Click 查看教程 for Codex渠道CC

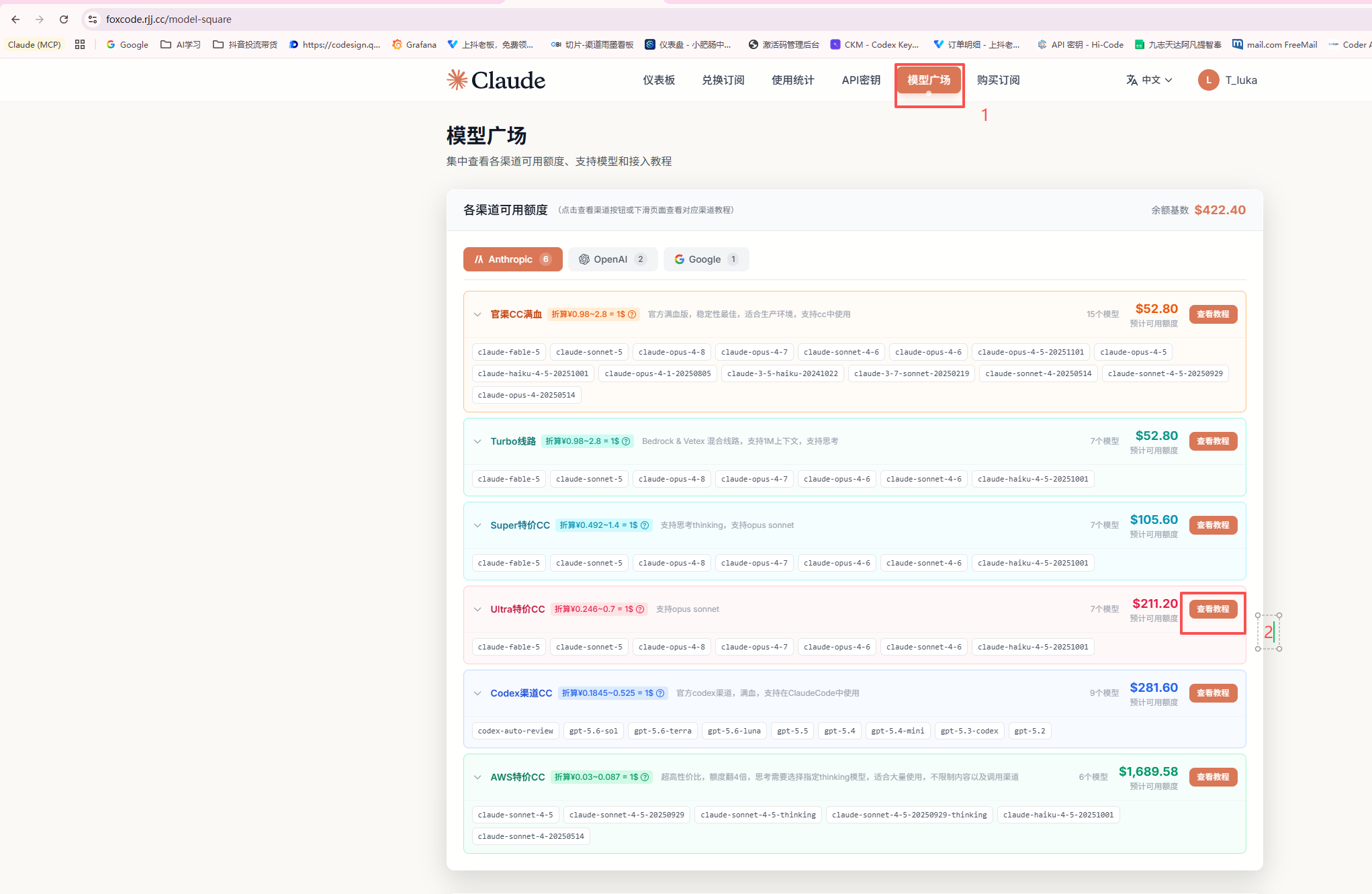[1213, 693]
